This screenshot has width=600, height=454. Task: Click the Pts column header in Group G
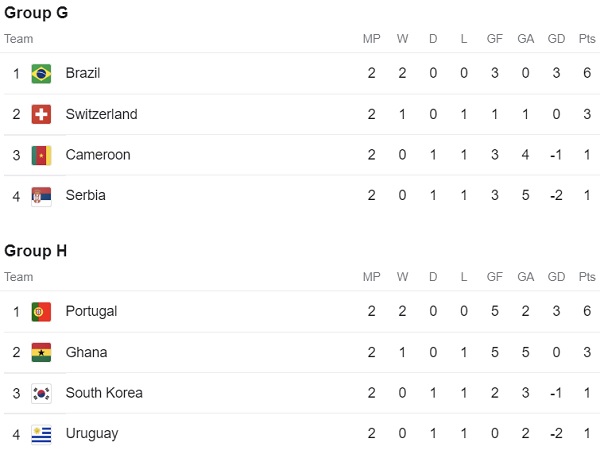pos(587,39)
